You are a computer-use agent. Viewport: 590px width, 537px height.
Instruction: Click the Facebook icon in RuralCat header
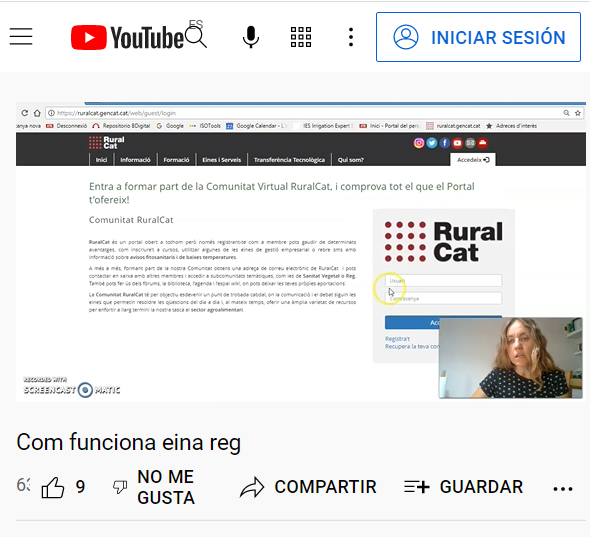(x=444, y=143)
